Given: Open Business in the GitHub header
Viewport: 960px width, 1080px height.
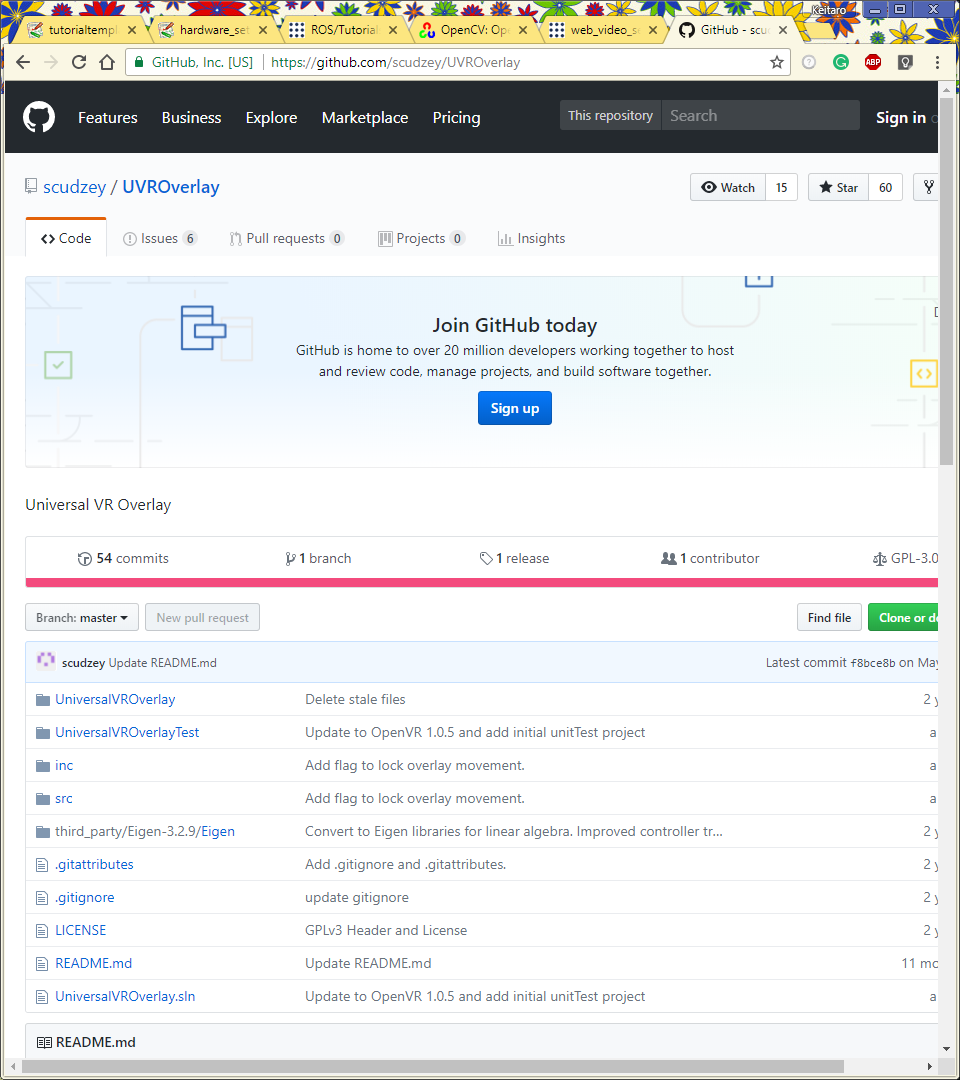Looking at the screenshot, I should [x=191, y=118].
